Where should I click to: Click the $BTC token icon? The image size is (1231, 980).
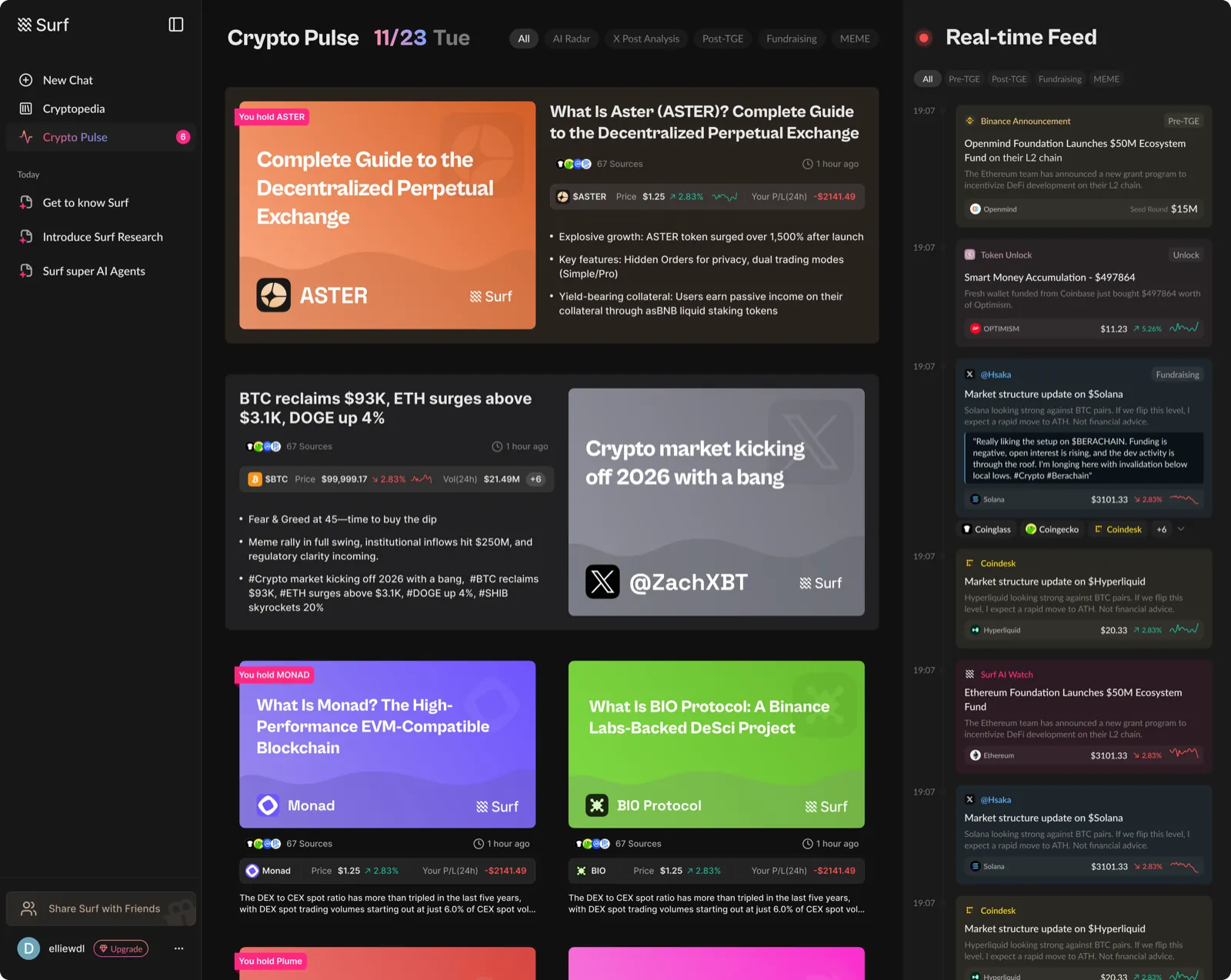255,479
